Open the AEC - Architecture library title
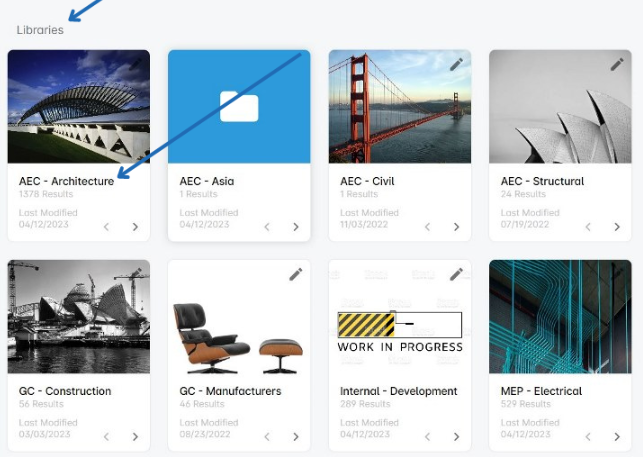The image size is (643, 457). click(x=66, y=181)
